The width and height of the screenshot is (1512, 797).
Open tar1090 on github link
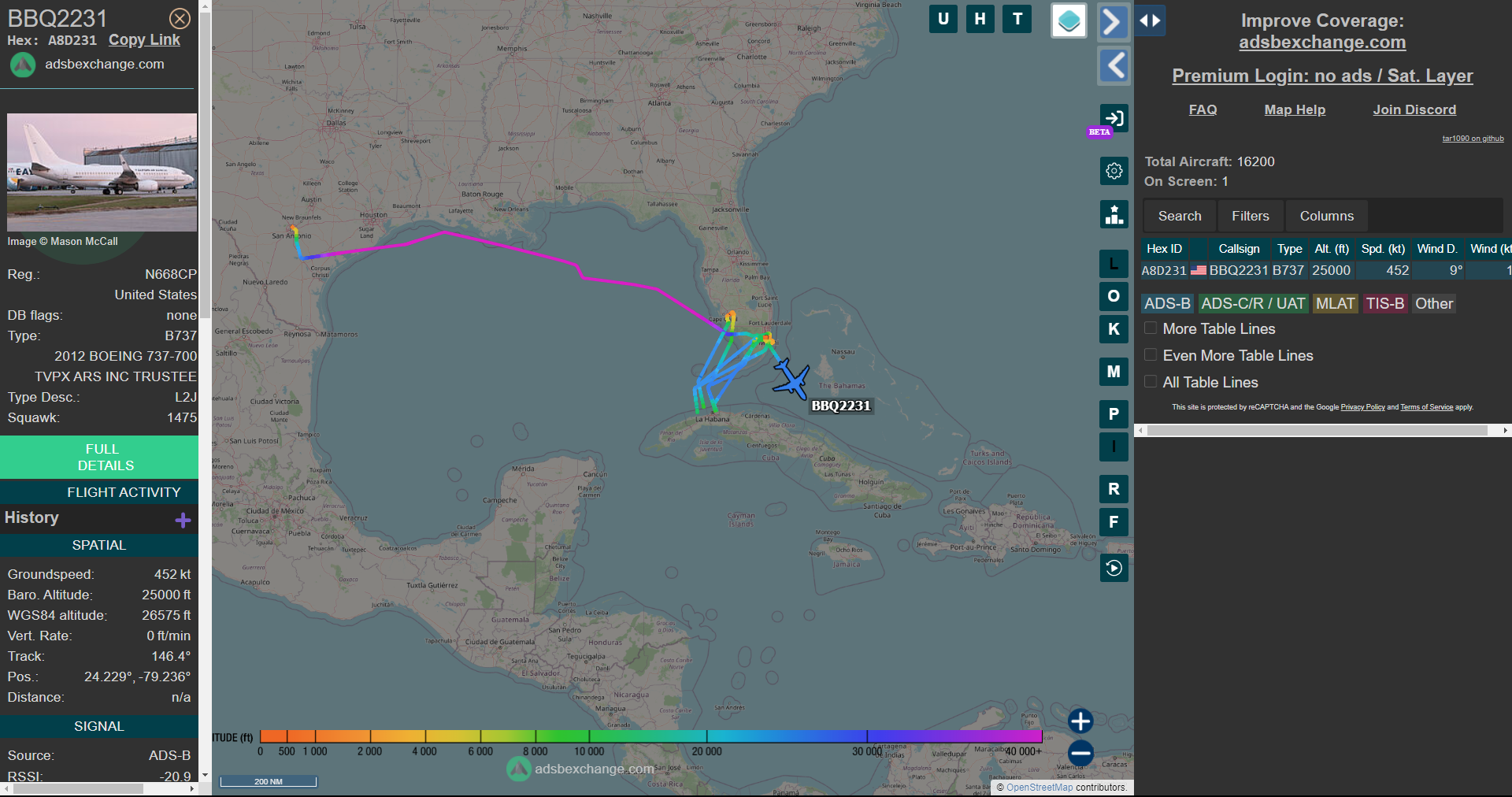point(1473,139)
